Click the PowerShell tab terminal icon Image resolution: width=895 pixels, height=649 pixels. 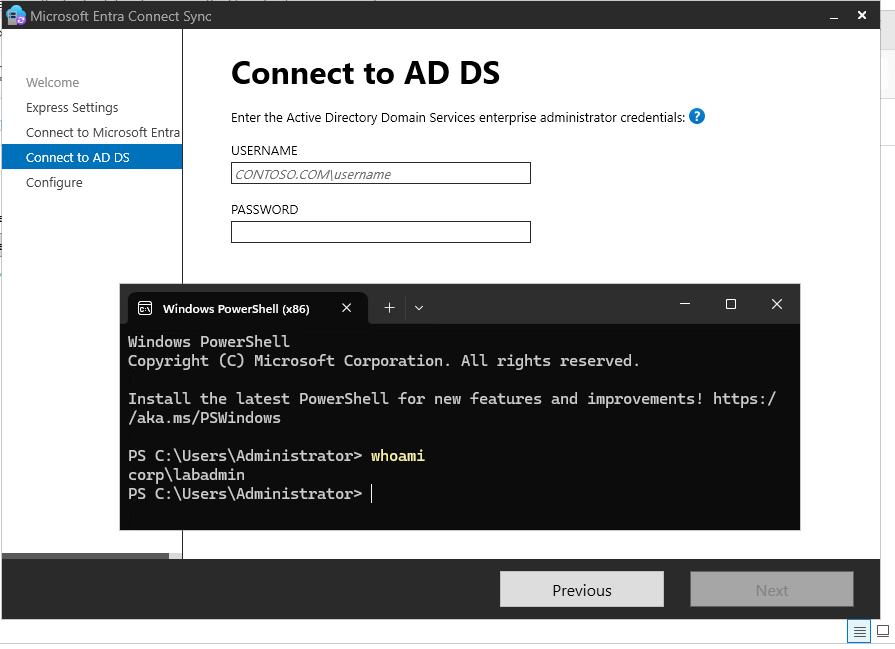pyautogui.click(x=145, y=308)
